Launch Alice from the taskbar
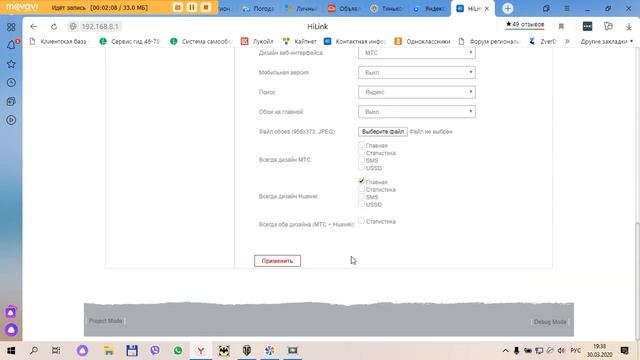Image resolution: width=640 pixels, height=360 pixels. click(82, 351)
